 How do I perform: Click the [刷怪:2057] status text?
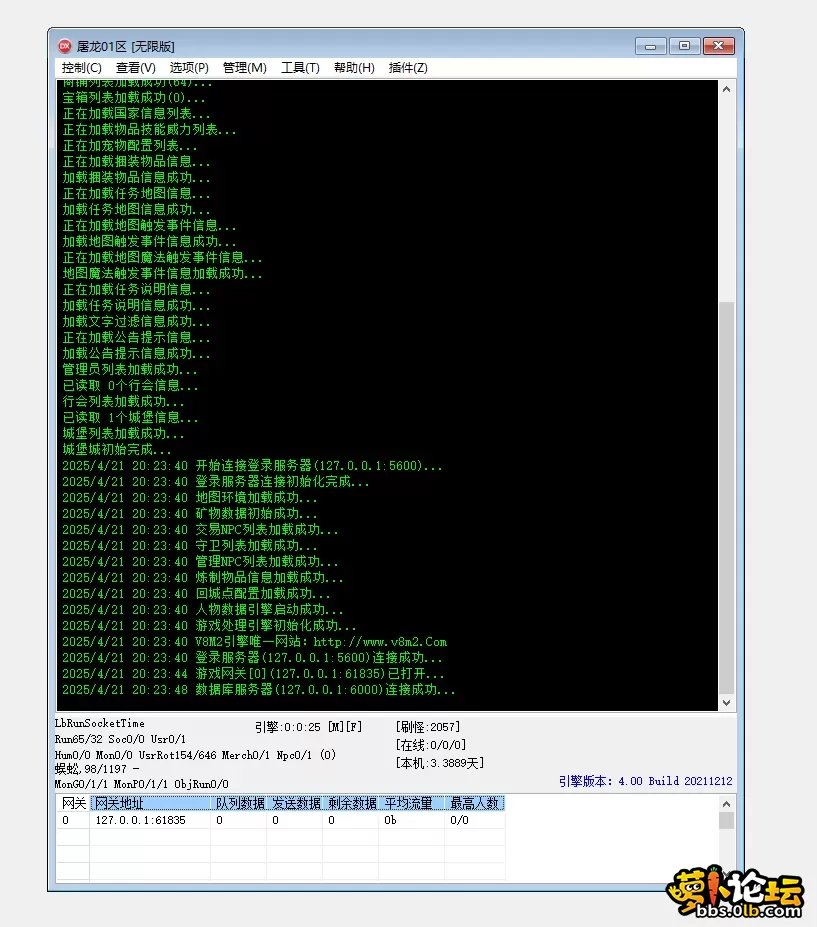(x=428, y=727)
